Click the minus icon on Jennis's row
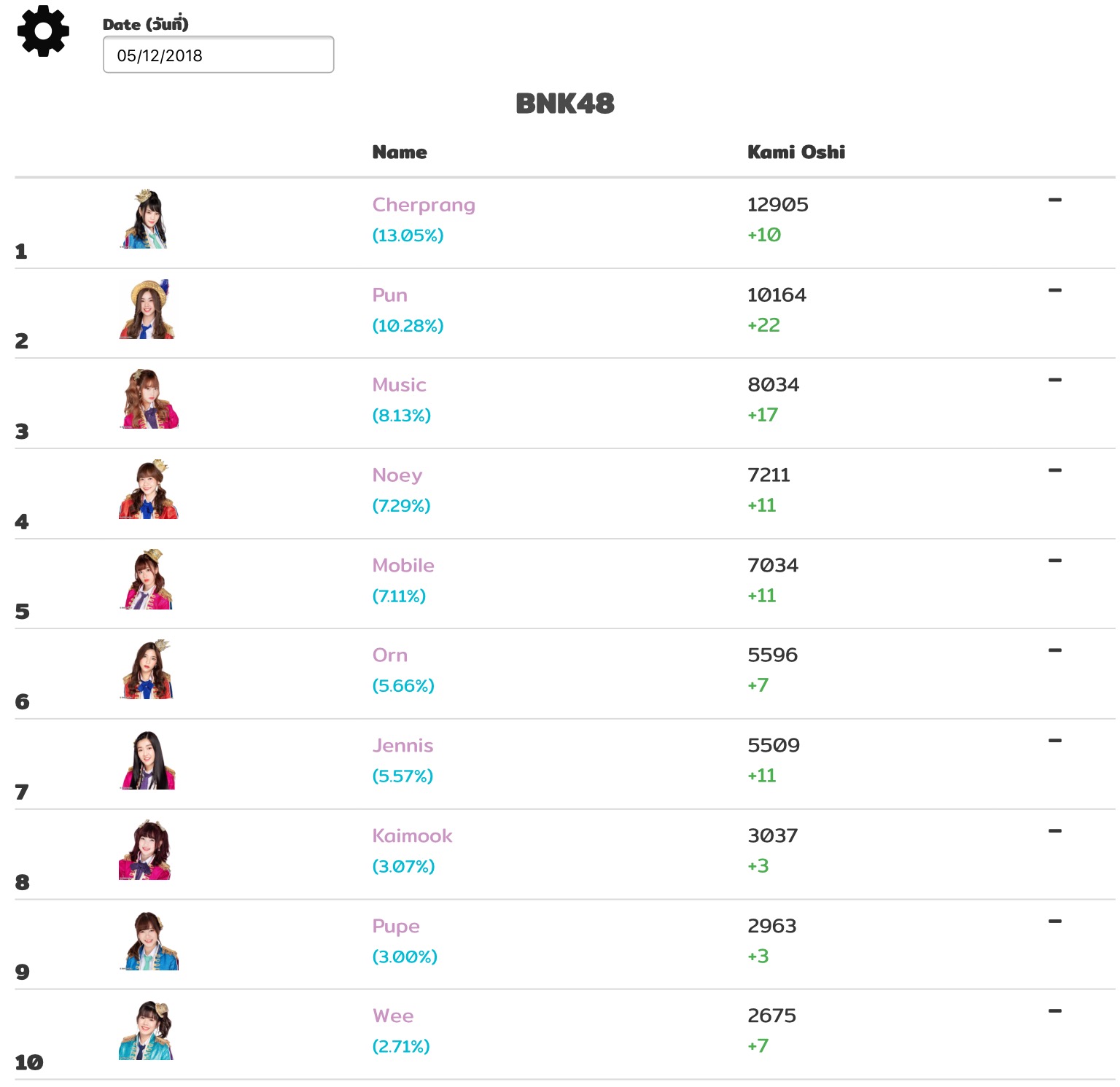Screen dimensions: 1120x1087 coord(1054,741)
